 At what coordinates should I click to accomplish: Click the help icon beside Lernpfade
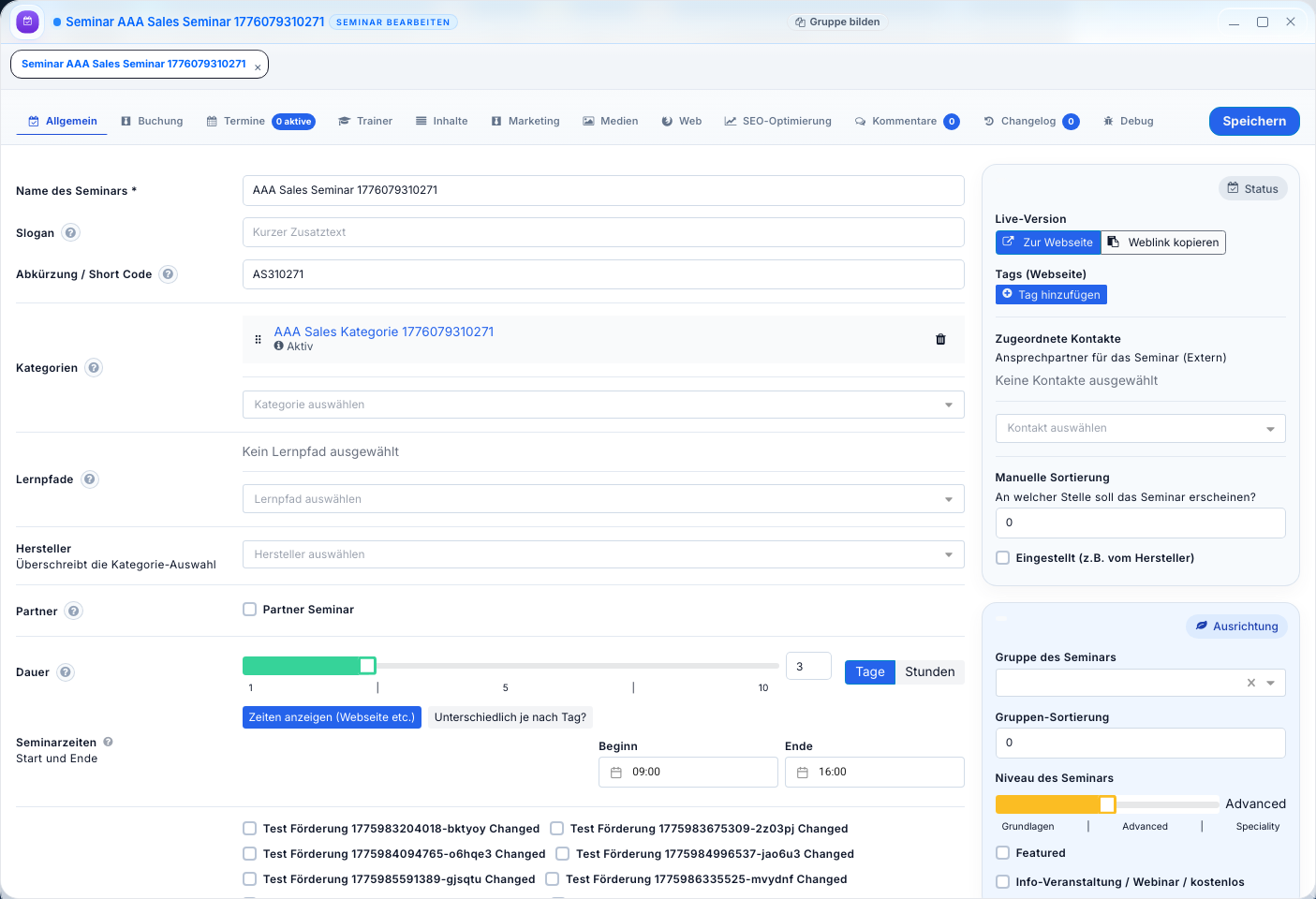[90, 479]
